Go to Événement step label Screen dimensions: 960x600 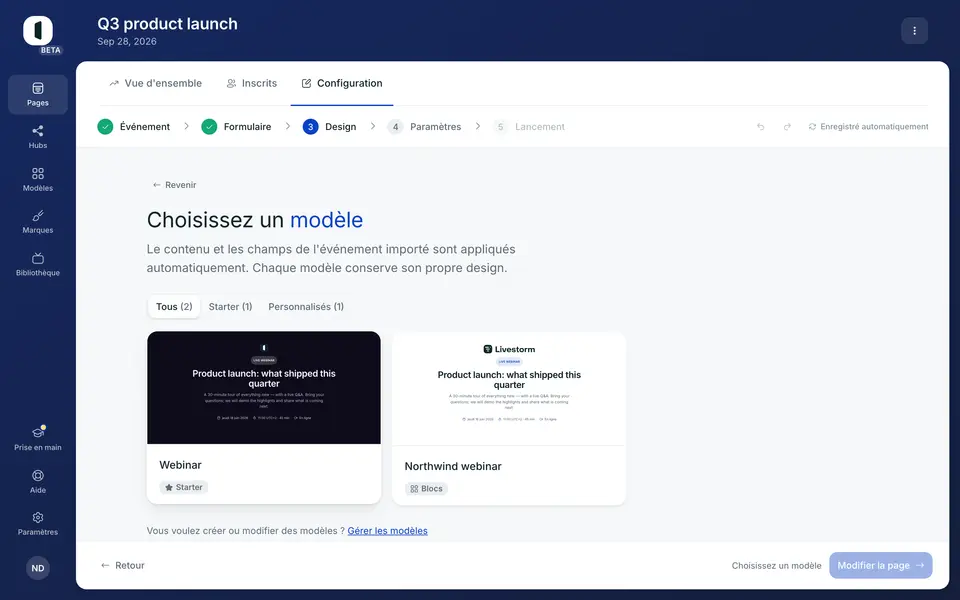145,127
